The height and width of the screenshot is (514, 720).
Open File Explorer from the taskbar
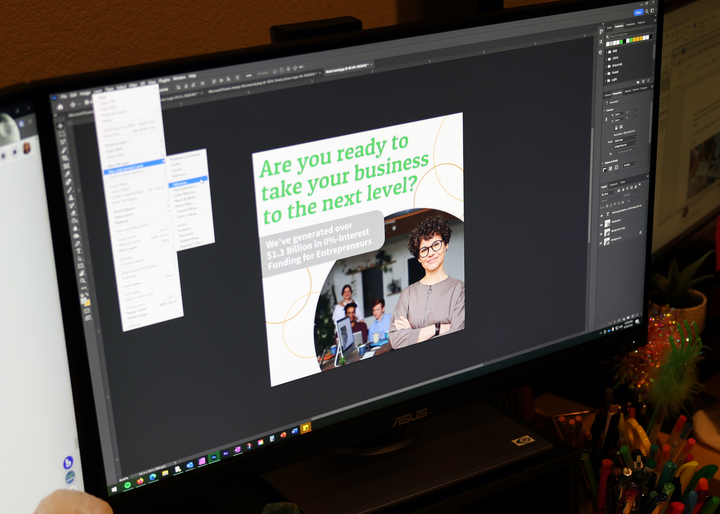165,473
